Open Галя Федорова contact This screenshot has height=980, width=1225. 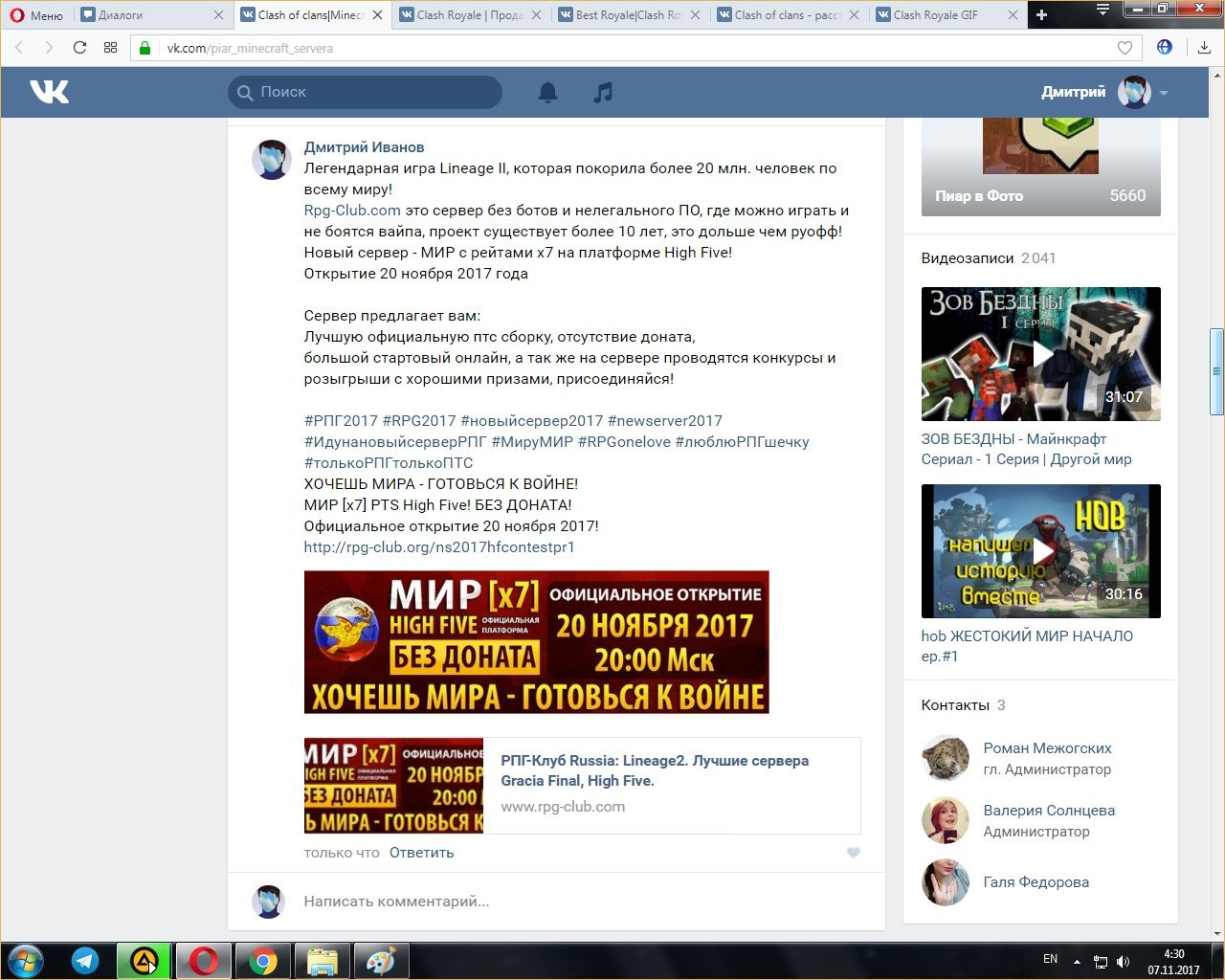point(1036,882)
